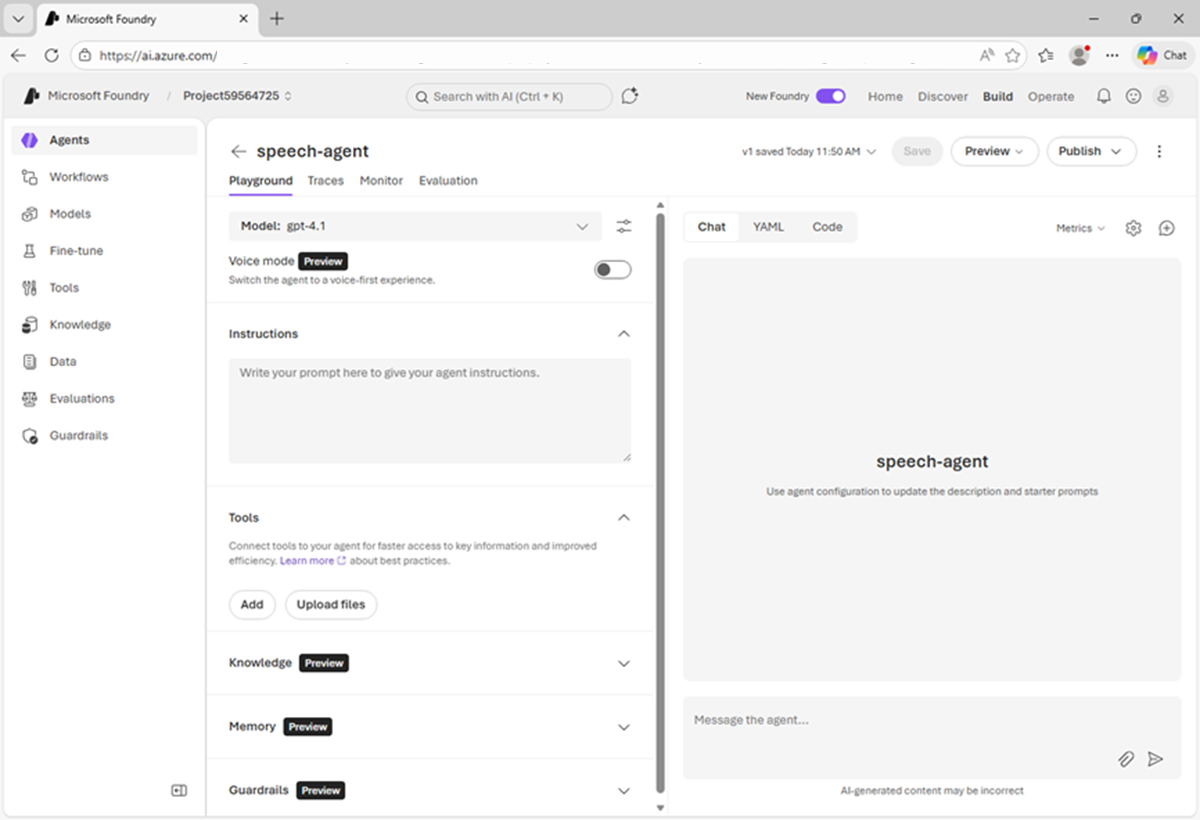Open the Workflows section in the sidebar
Screen dimensions: 1200x820
[x=77, y=177]
